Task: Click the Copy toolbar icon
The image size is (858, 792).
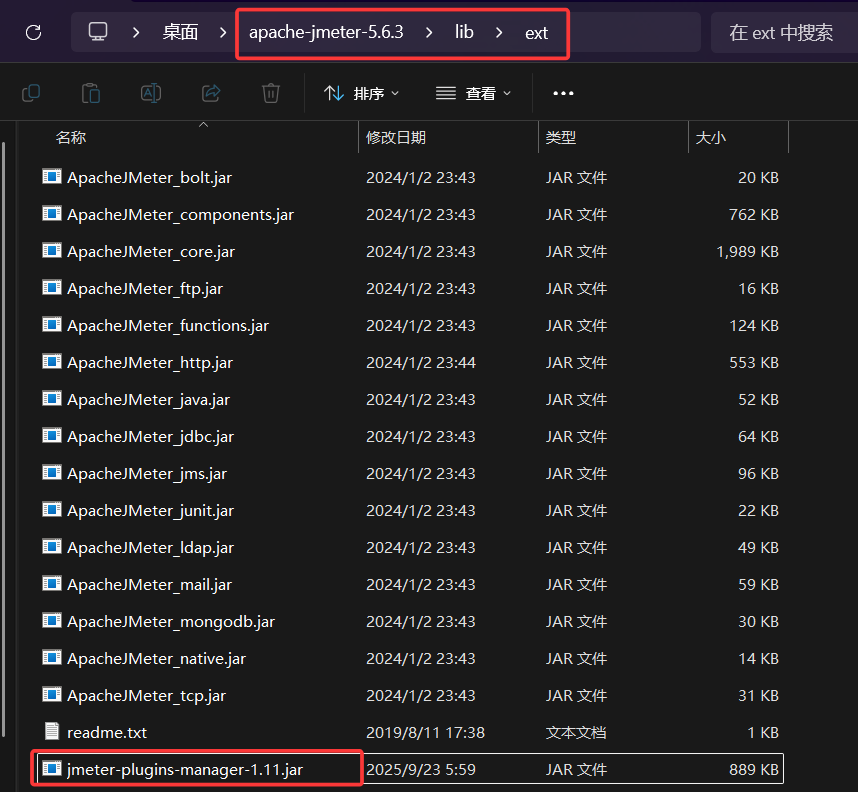Action: [x=31, y=93]
